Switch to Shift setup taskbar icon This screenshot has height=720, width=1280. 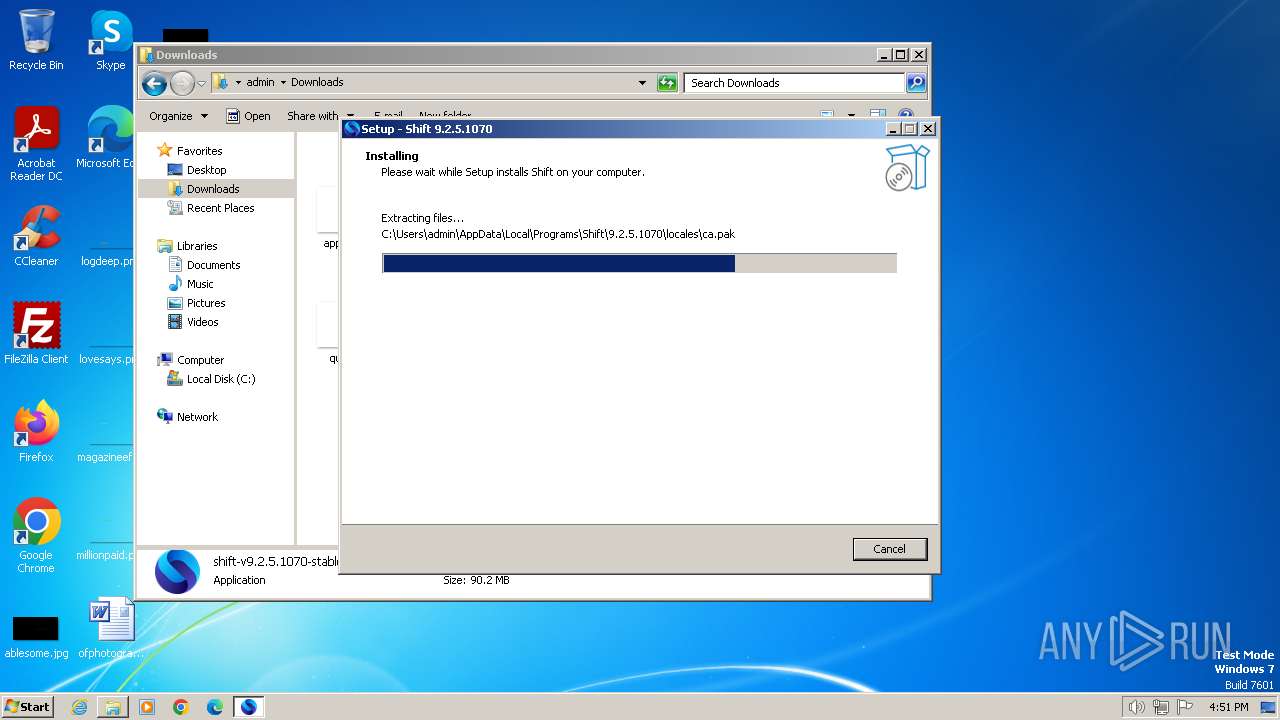click(249, 707)
